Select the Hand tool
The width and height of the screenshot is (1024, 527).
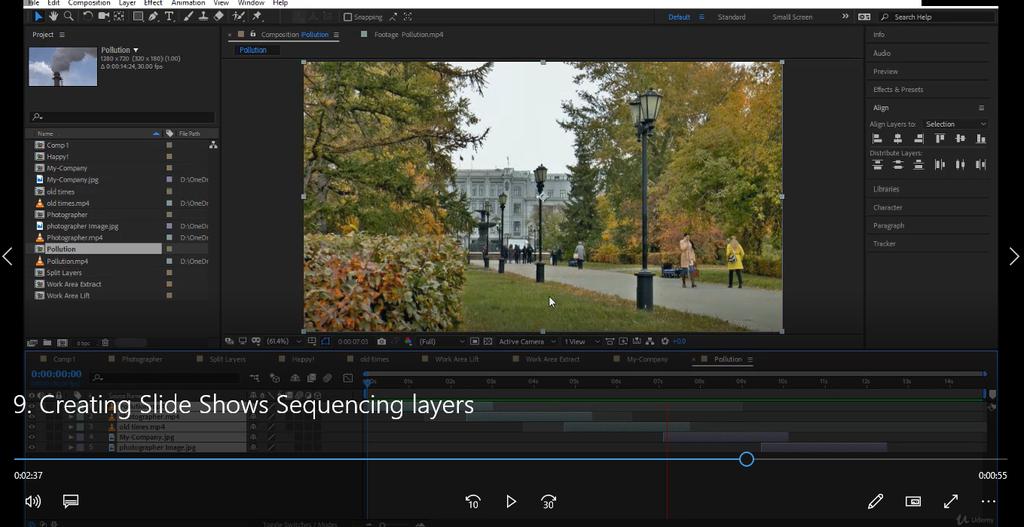(x=54, y=16)
